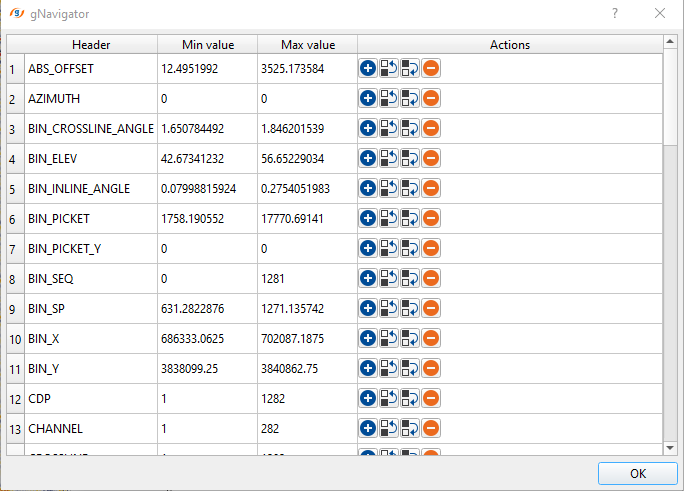Remove the AZIMUTH row with orange minus
This screenshot has width=684, height=491.
pos(431,98)
